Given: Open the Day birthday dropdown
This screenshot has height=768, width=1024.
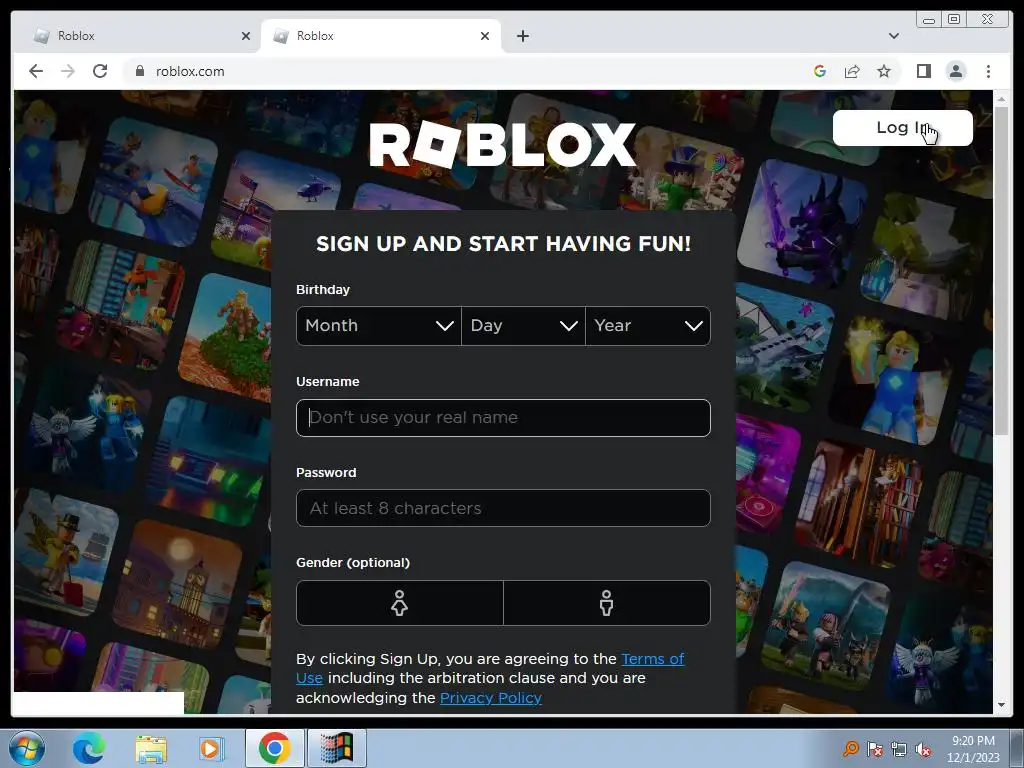Looking at the screenshot, I should [x=523, y=326].
